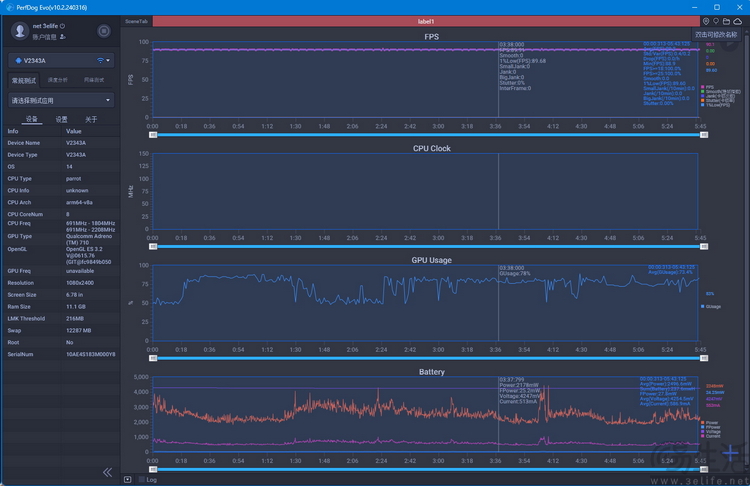Toggle the Smooth legend series
The height and width of the screenshot is (486, 750).
(x=720, y=91)
